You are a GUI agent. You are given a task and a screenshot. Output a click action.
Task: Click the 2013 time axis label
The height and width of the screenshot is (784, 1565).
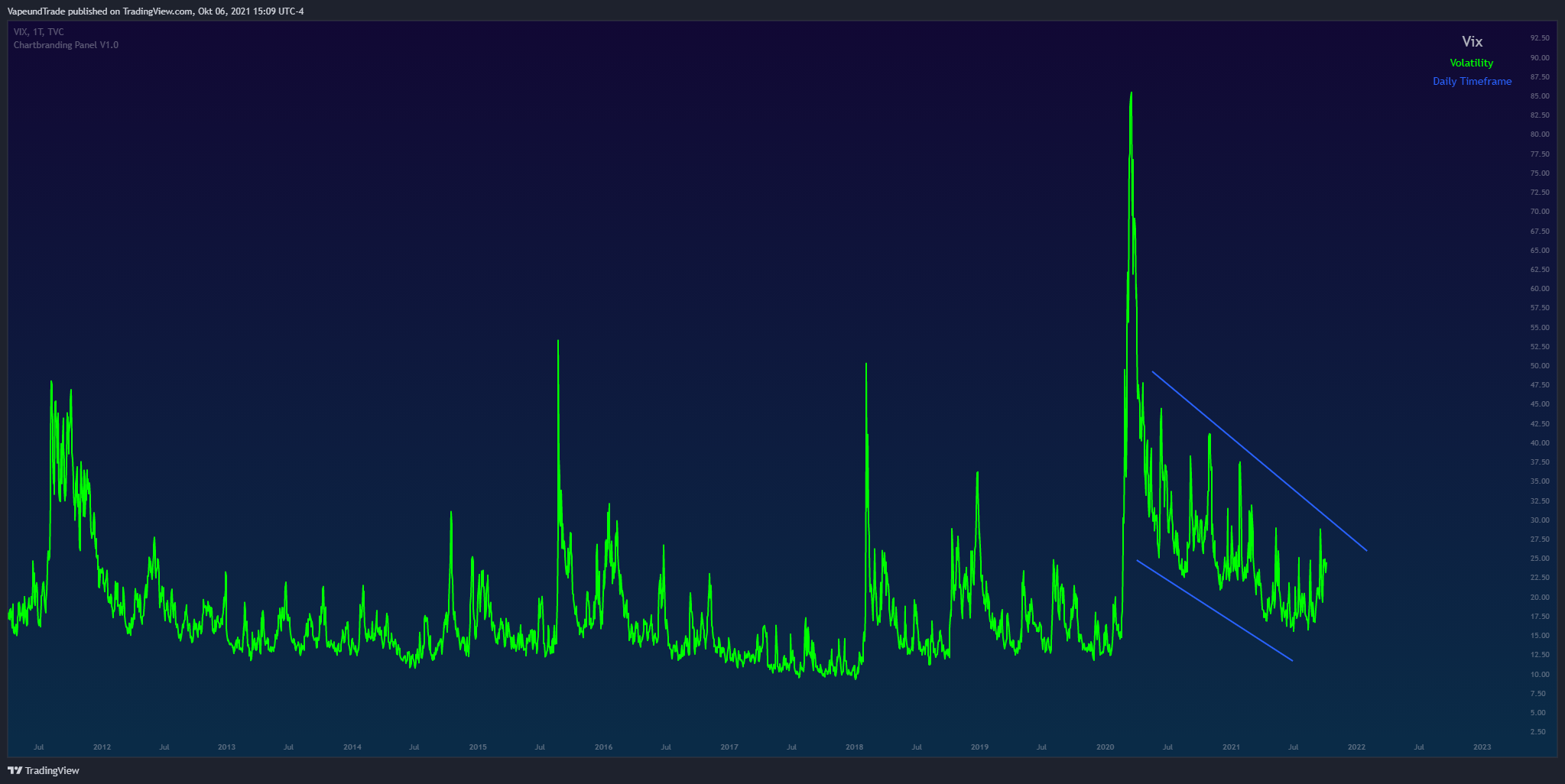tap(226, 747)
